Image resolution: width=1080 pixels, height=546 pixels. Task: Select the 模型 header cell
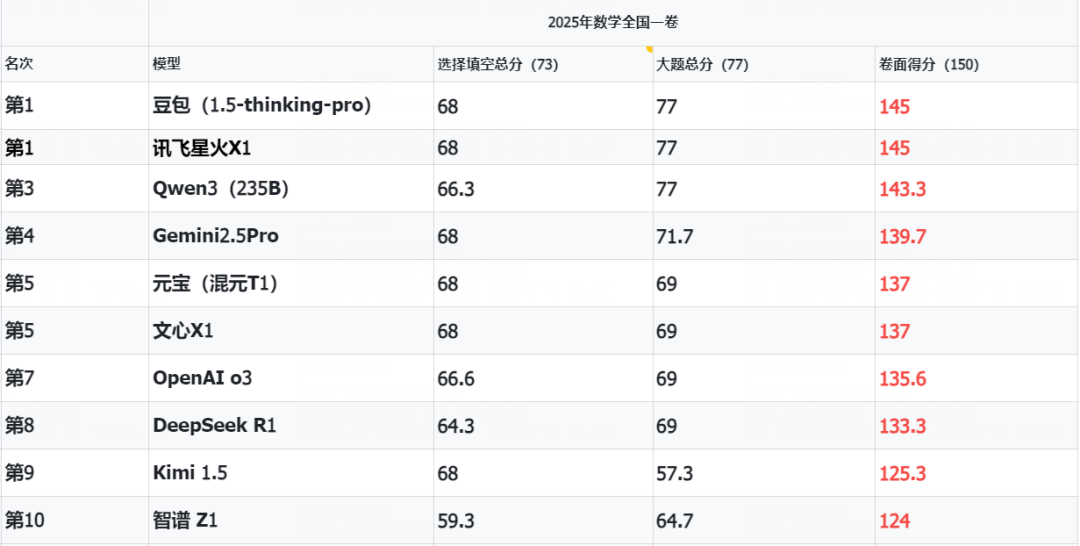pyautogui.click(x=291, y=65)
